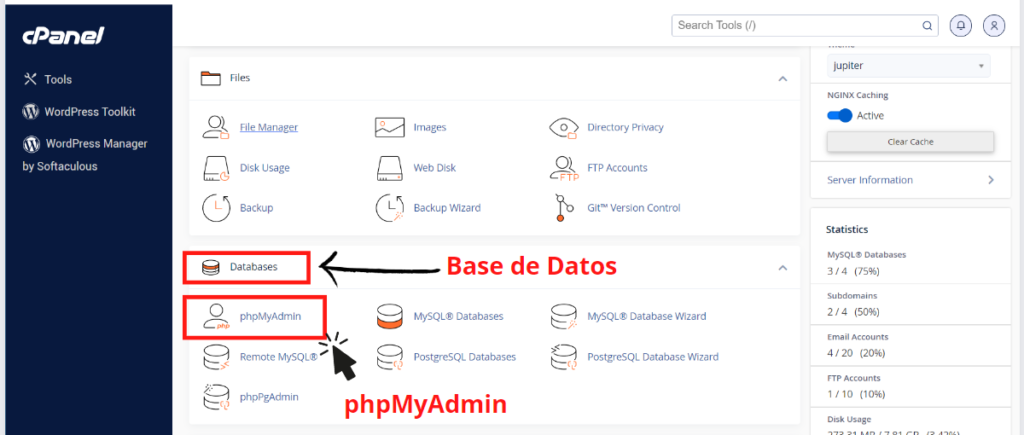Open the MySQL Databases orange icon
Viewport: 1024px width, 435px height.
click(x=390, y=316)
